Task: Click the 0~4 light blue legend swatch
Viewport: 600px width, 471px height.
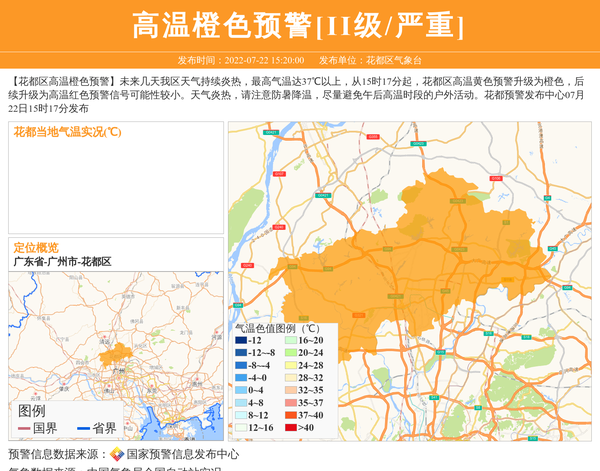Action: (x=241, y=391)
